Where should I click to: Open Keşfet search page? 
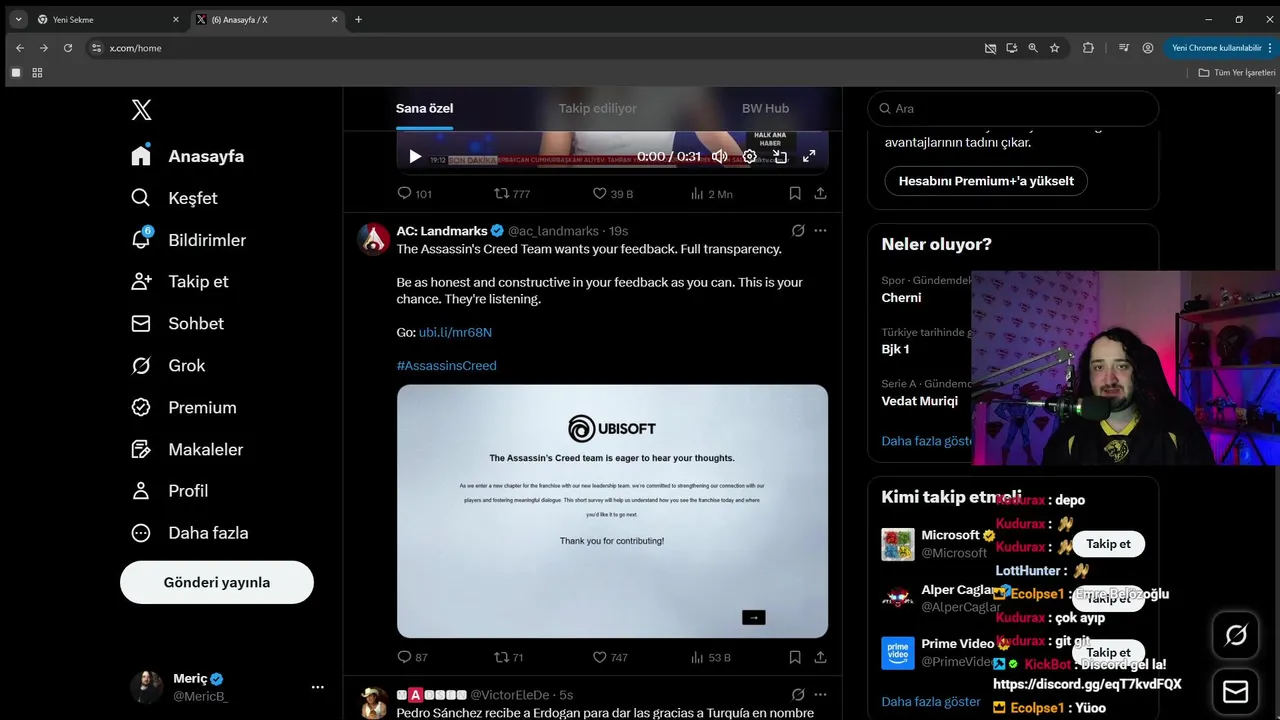[x=174, y=198]
